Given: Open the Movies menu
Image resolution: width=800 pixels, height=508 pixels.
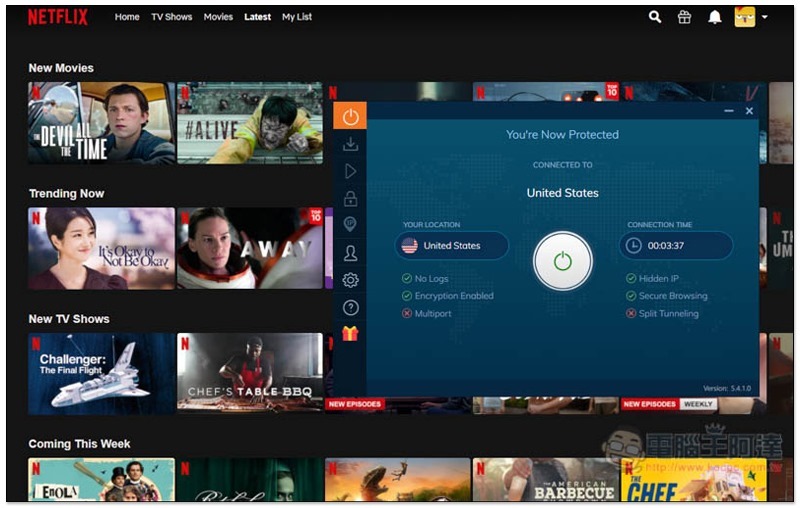Looking at the screenshot, I should [218, 17].
